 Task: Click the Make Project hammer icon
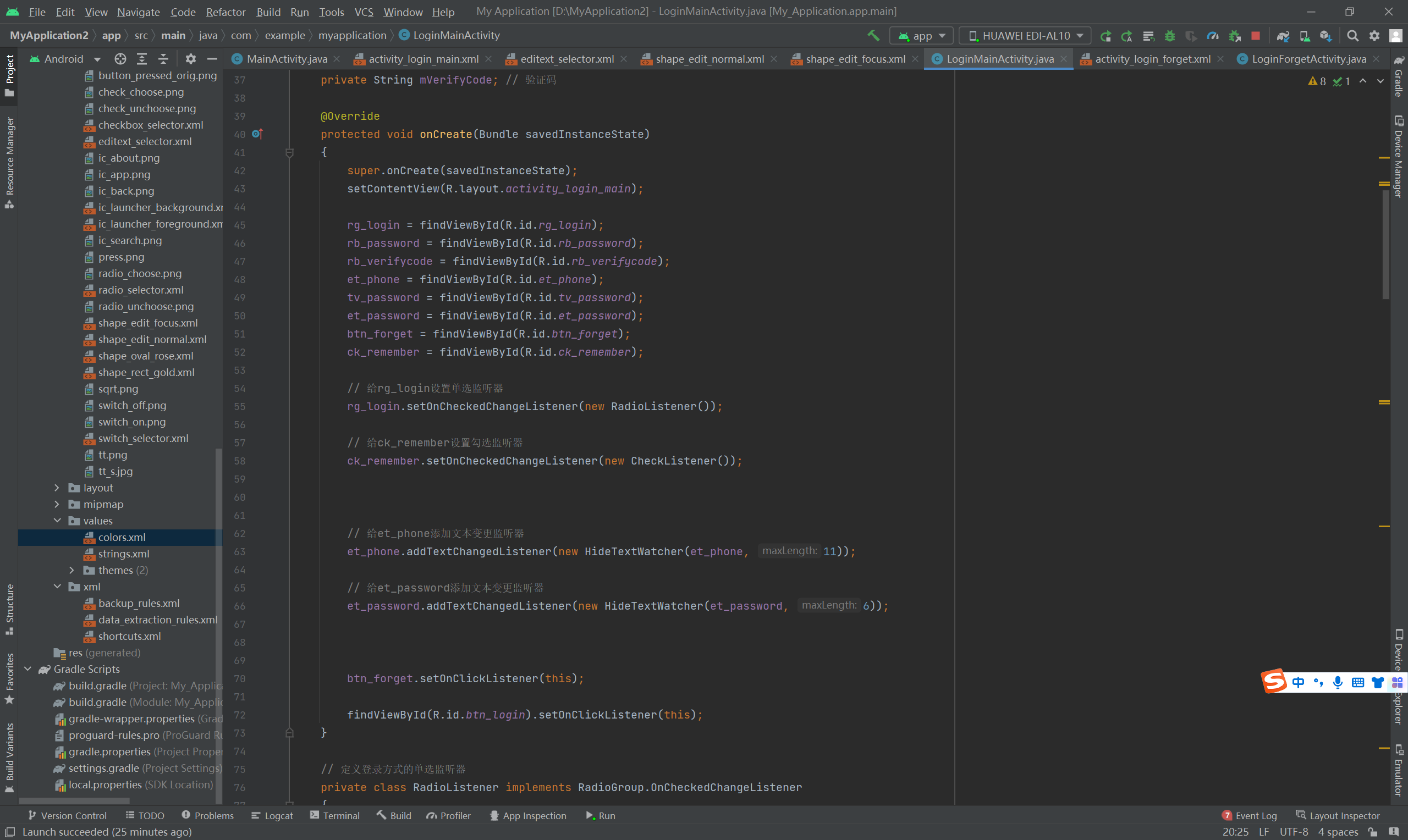point(873,36)
